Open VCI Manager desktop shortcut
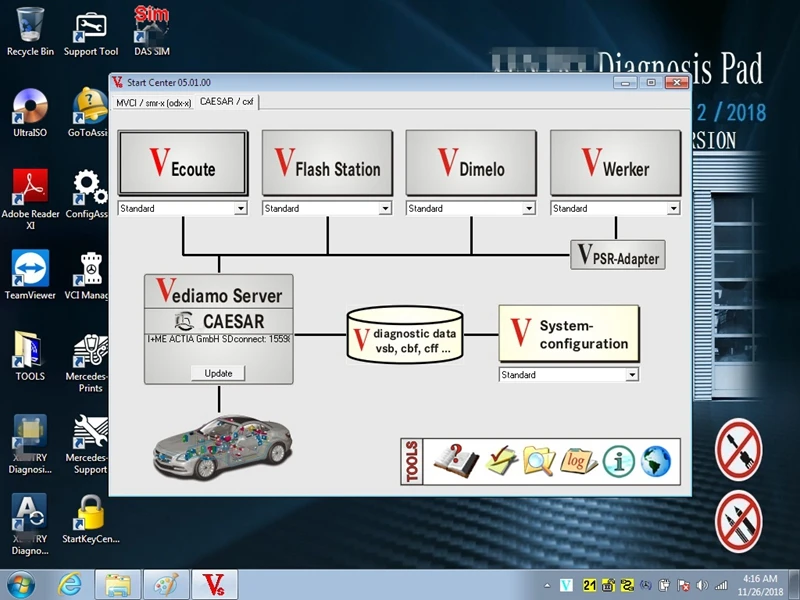The height and width of the screenshot is (600, 800). tap(89, 276)
